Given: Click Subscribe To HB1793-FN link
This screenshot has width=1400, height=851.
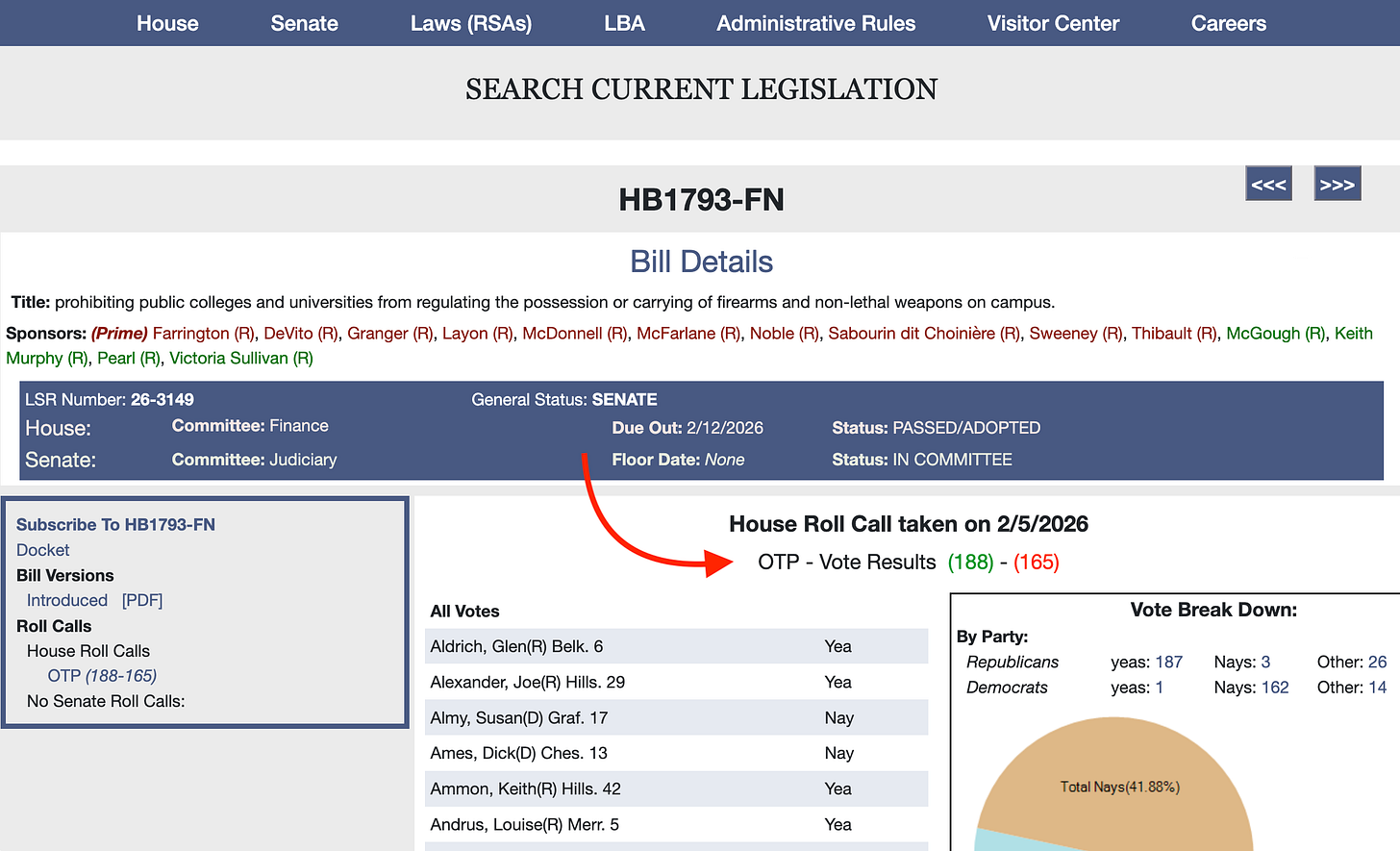Looking at the screenshot, I should [115, 525].
